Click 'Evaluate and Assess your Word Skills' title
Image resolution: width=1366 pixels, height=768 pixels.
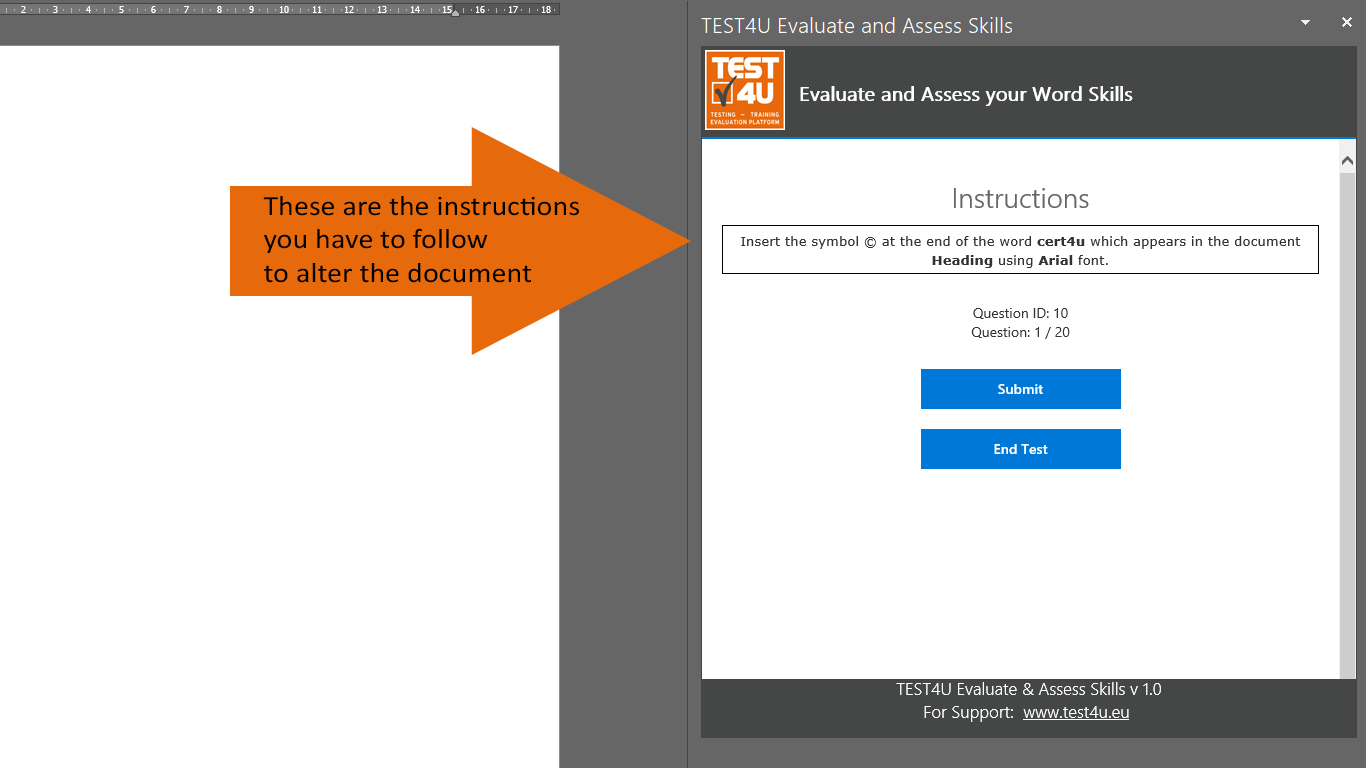[x=966, y=94]
